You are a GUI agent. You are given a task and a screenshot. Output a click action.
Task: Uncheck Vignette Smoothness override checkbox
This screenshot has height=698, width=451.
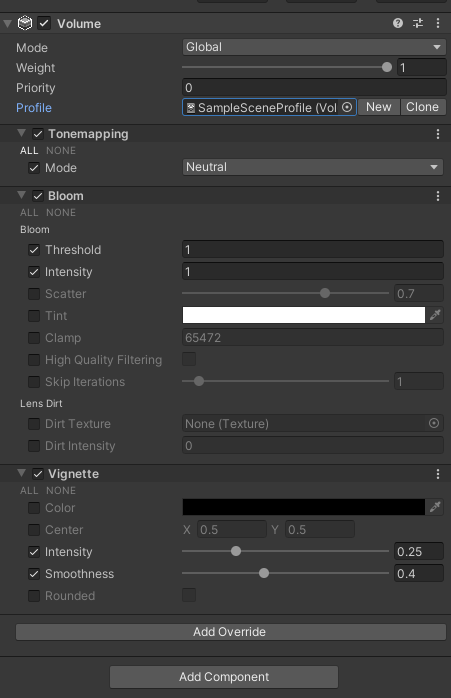pyautogui.click(x=34, y=574)
